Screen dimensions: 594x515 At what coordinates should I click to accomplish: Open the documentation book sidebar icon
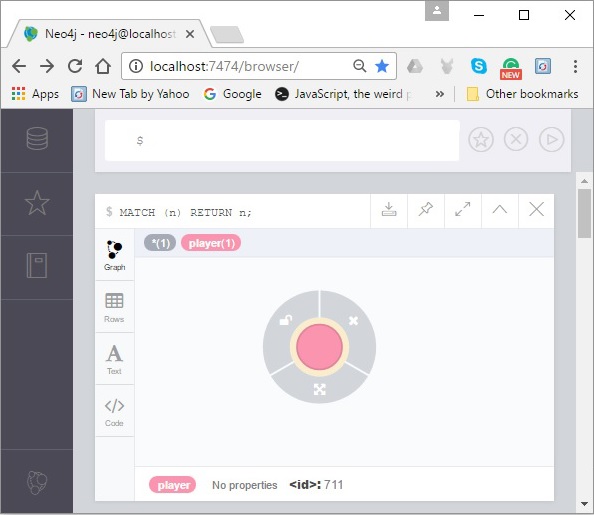pos(37,265)
